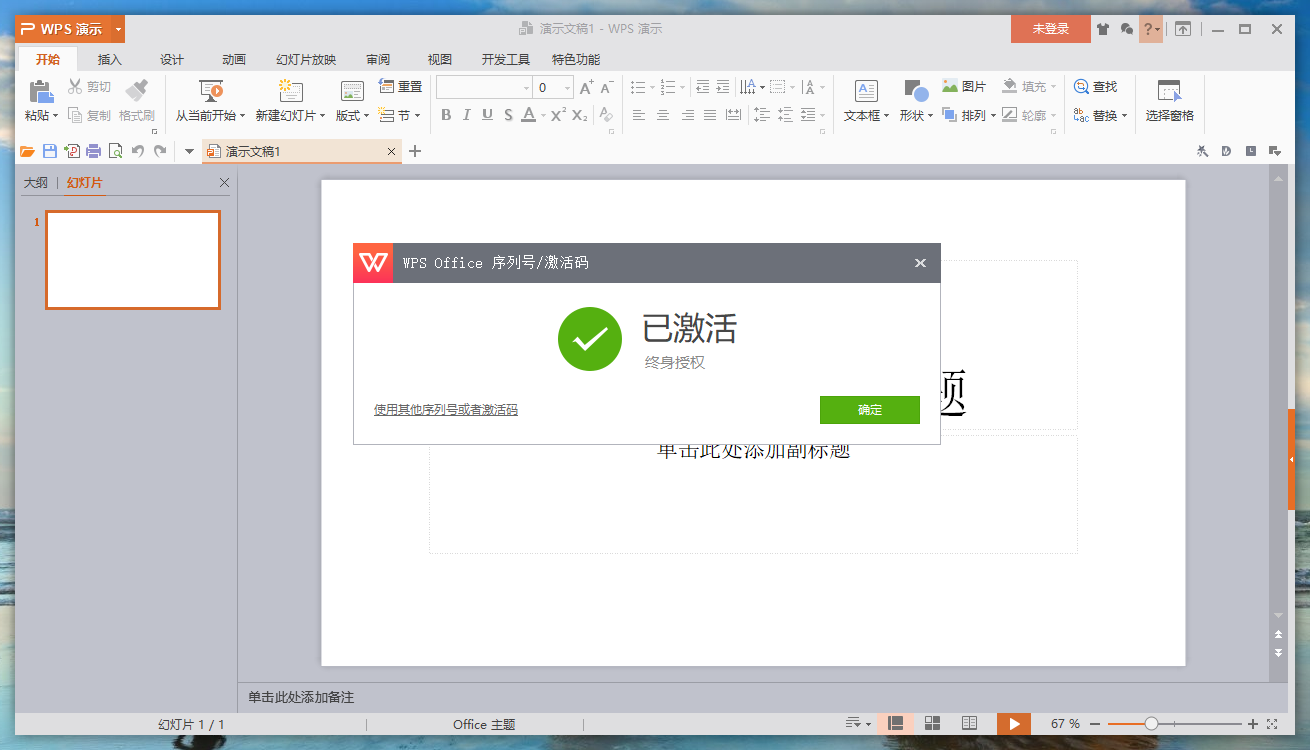
Task: Open the Design (设计) ribbon tab
Action: [x=172, y=60]
